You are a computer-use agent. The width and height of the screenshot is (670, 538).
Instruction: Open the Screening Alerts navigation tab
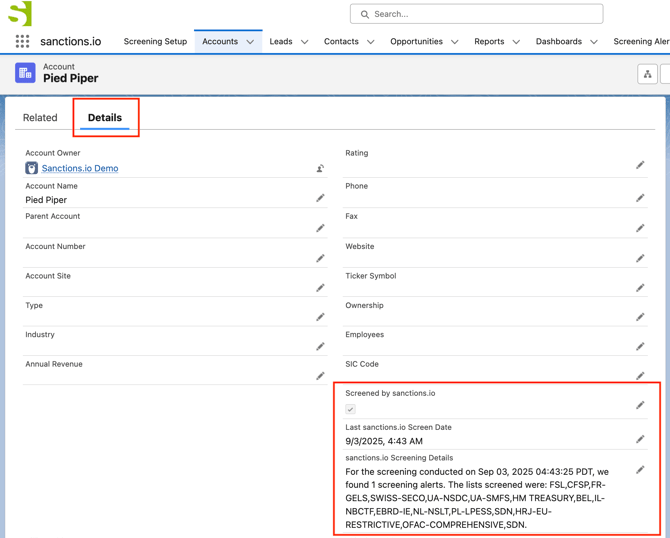(x=641, y=41)
